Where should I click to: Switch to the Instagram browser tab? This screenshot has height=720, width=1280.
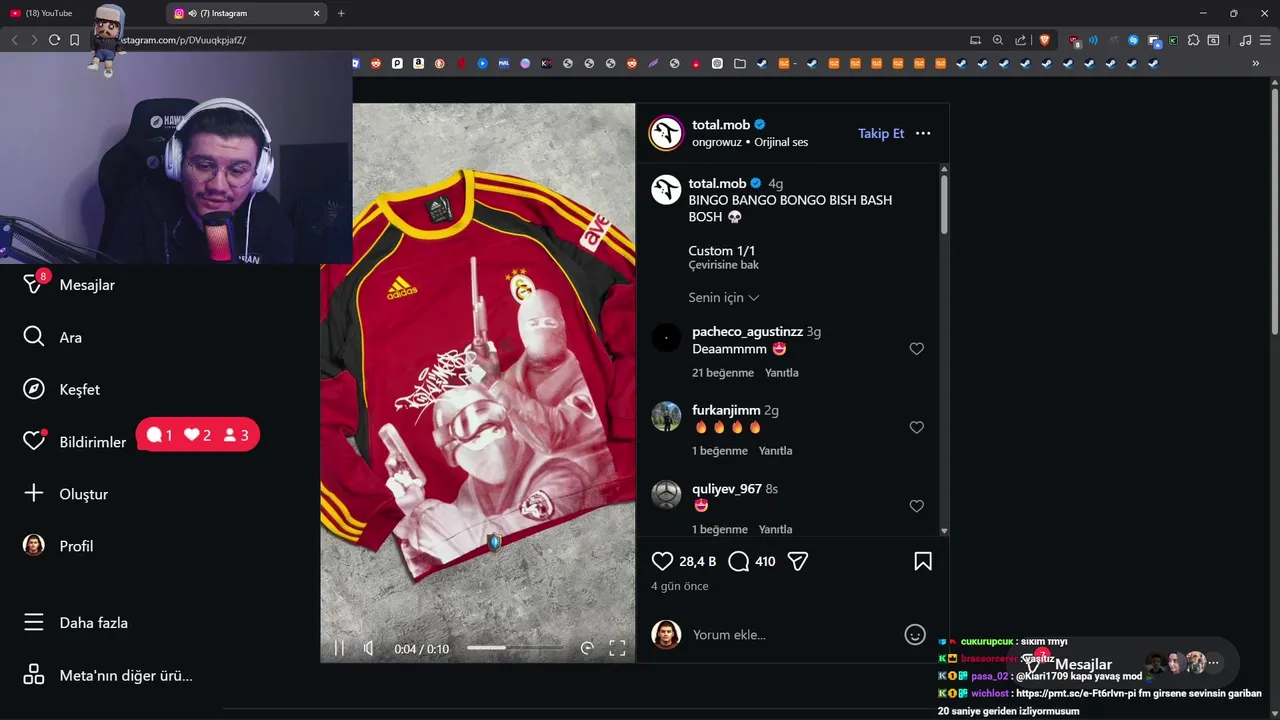[x=247, y=13]
